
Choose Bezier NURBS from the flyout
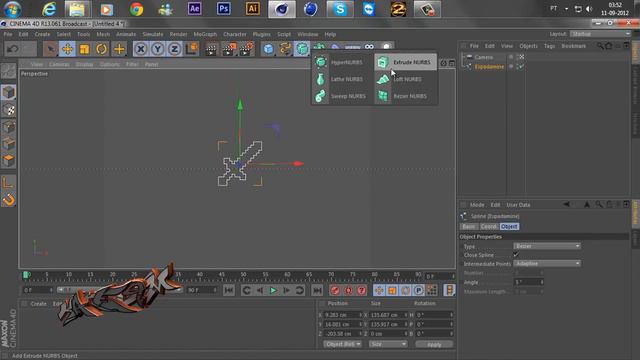coord(405,96)
